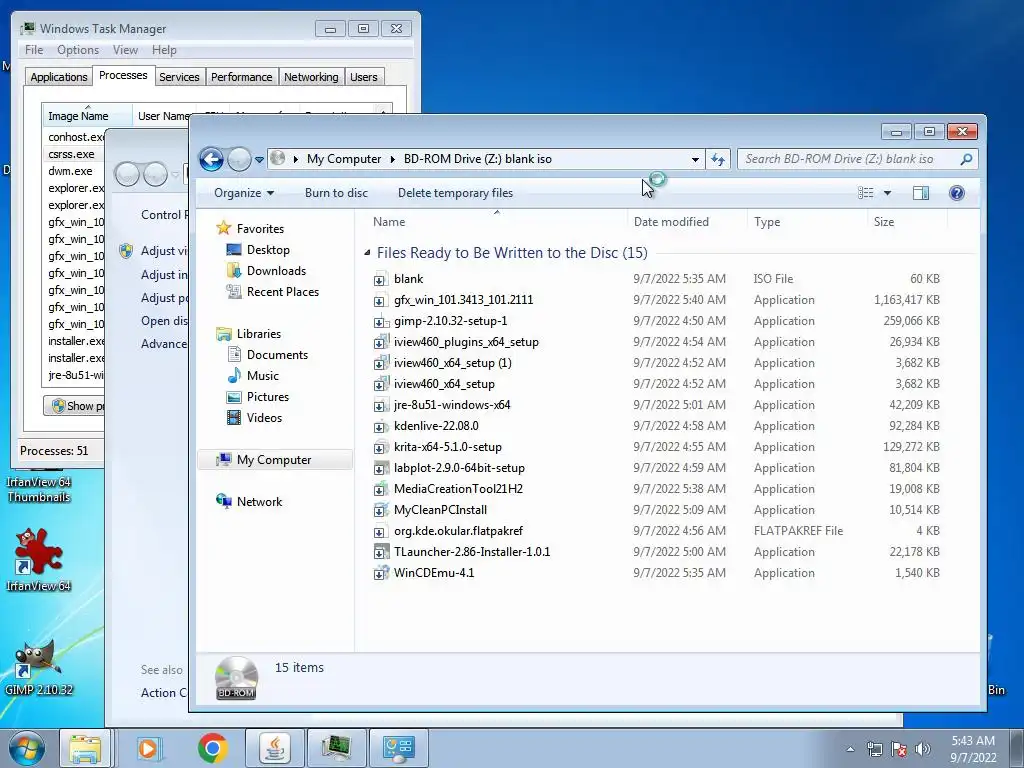The width and height of the screenshot is (1024, 768).
Task: Open Music library
Action: [x=263, y=376]
